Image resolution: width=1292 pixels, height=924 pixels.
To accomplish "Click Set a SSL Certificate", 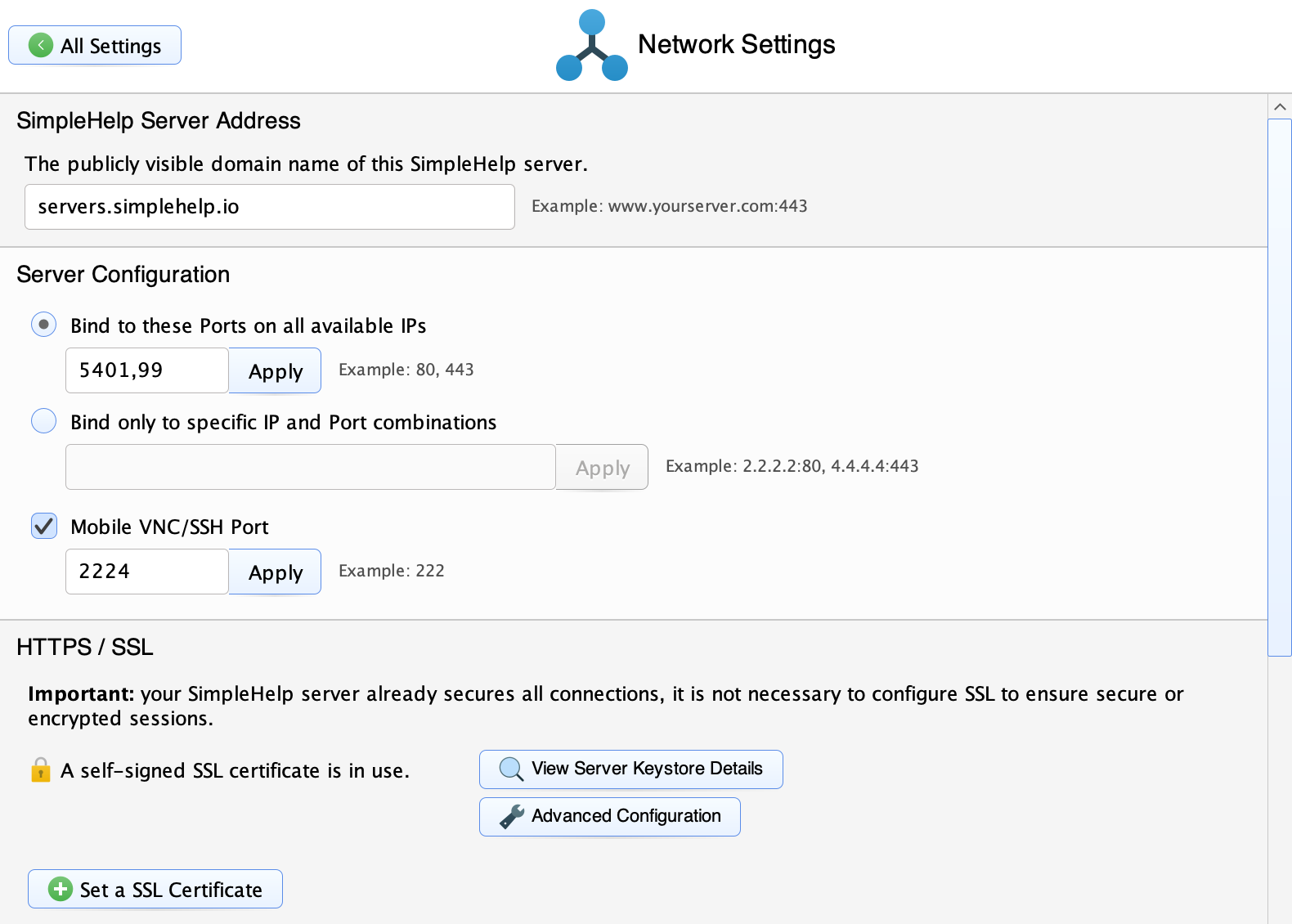I will click(x=155, y=889).
